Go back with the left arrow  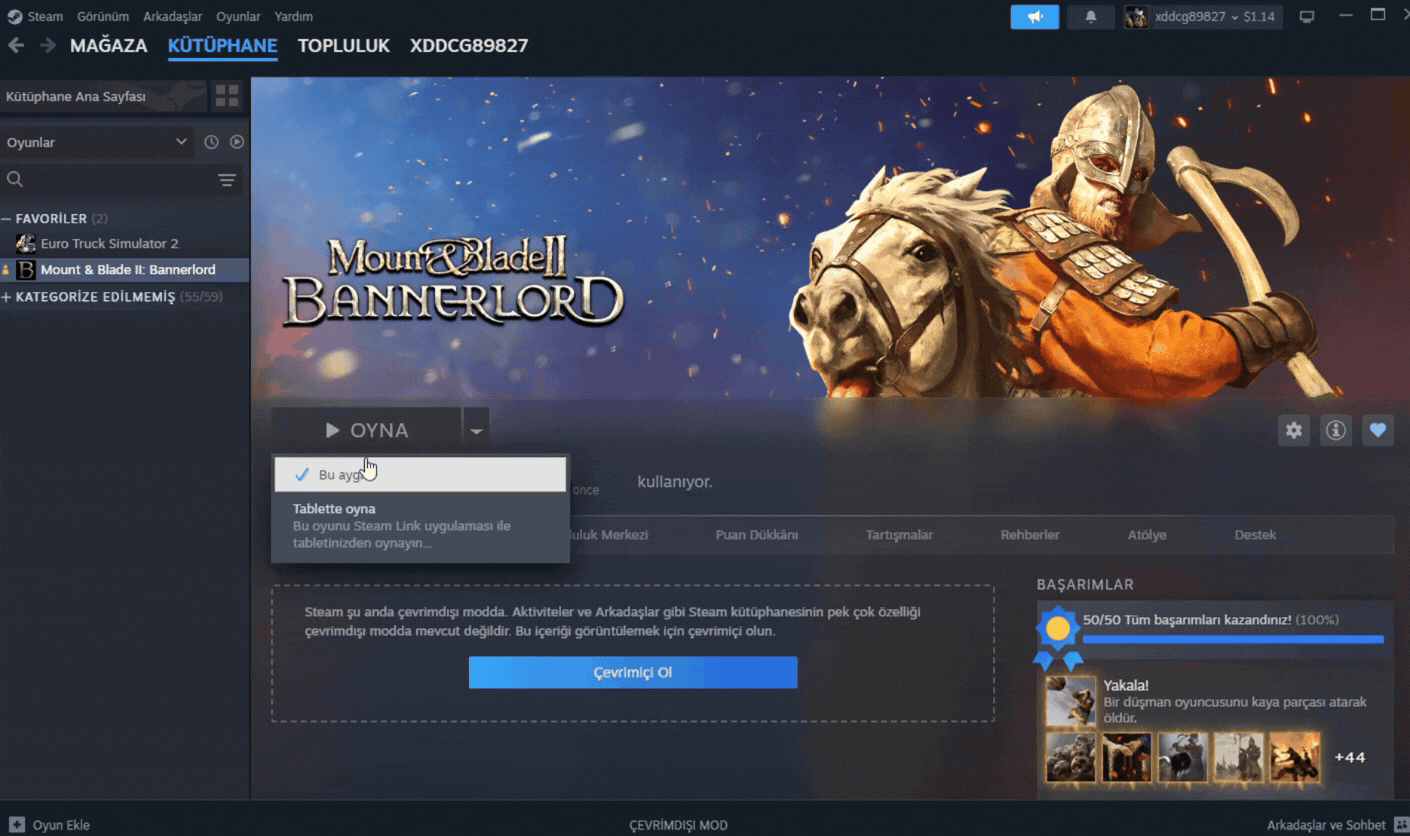(x=16, y=45)
